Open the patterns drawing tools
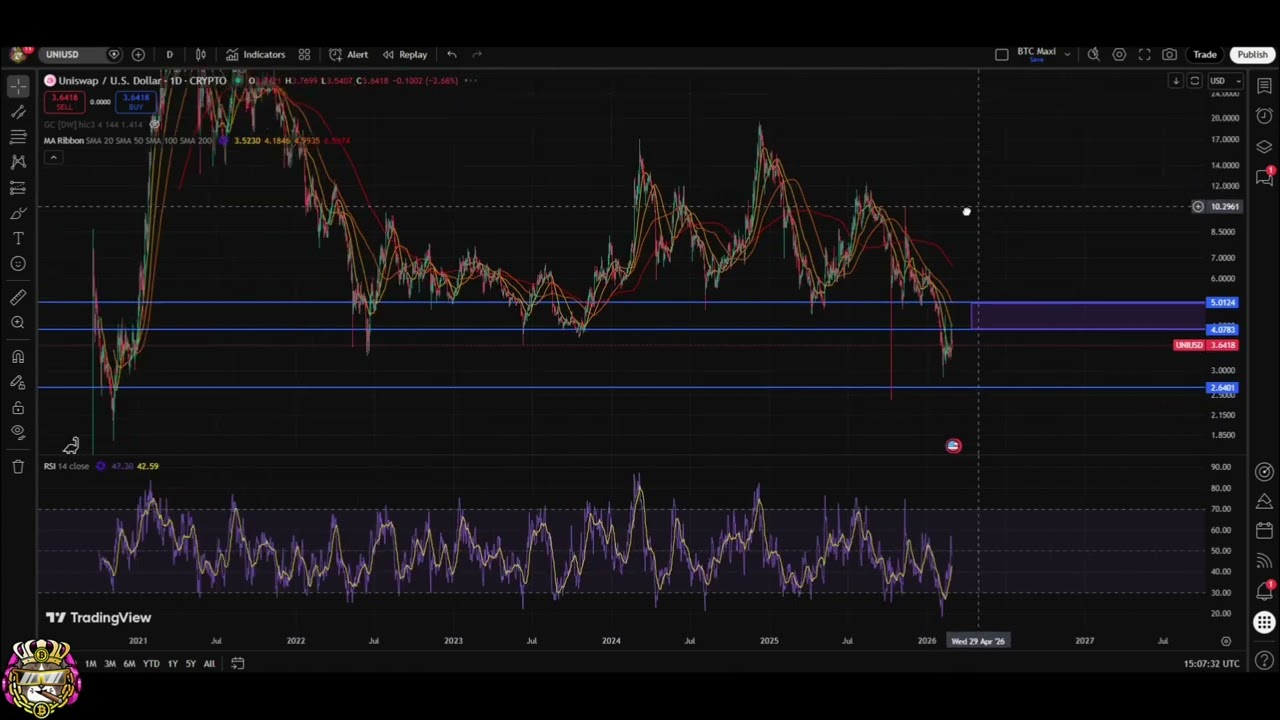 pyautogui.click(x=18, y=162)
